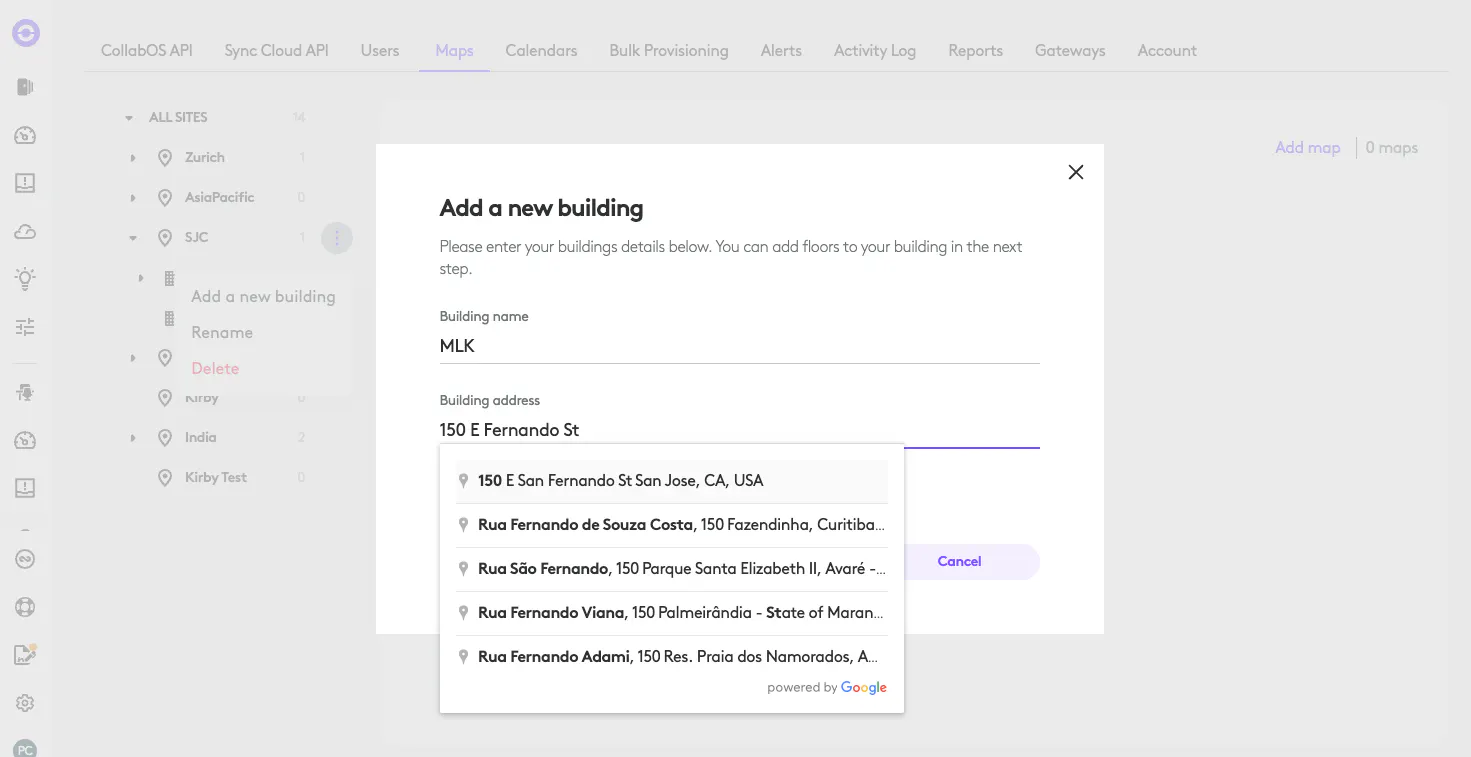1471x757 pixels.
Task: Click the sliders controls sidebar icon
Action: [25, 326]
